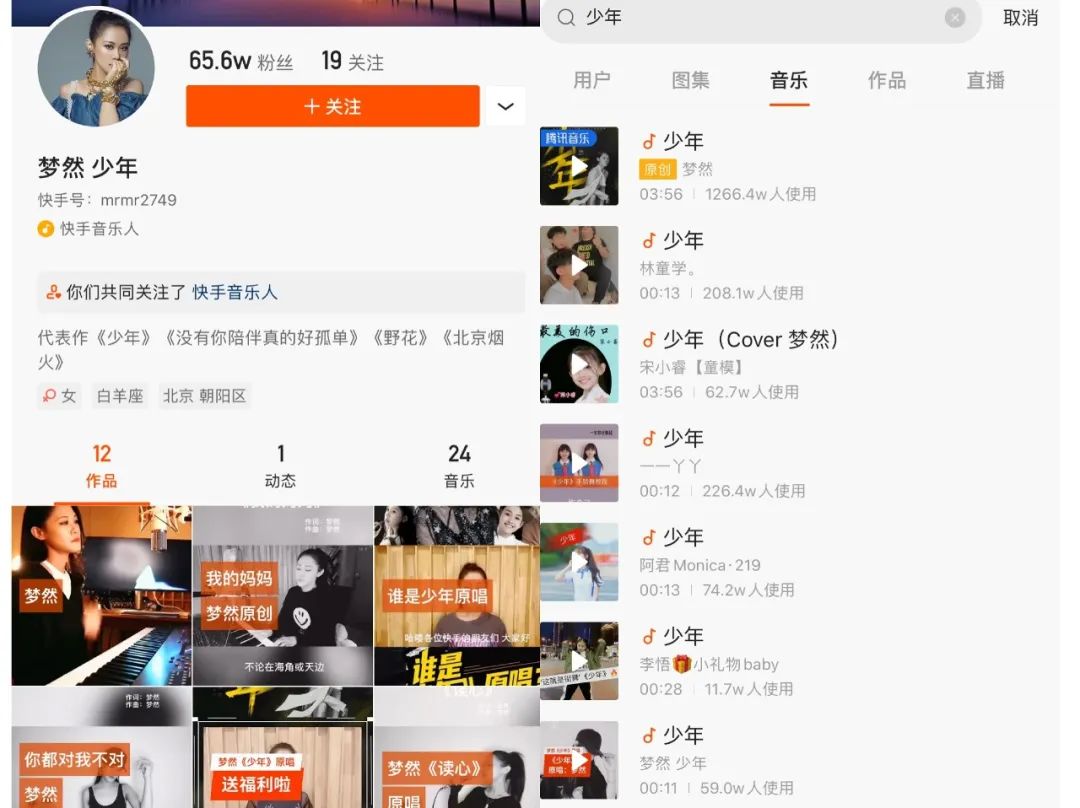Switch to the 图集 tab

(x=690, y=81)
